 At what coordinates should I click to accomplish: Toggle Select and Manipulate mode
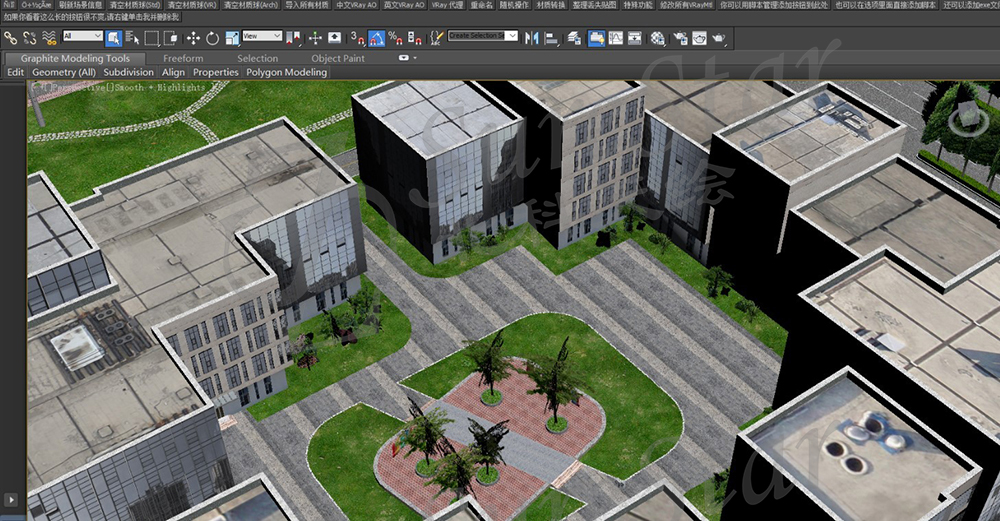315,38
